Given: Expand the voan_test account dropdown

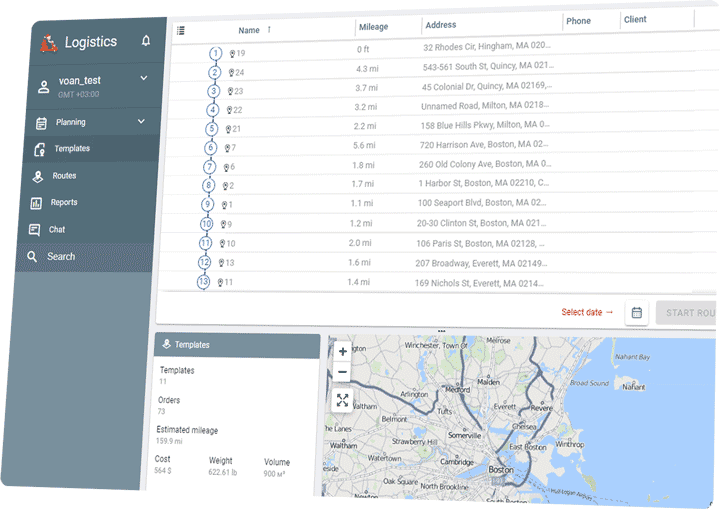Looking at the screenshot, I should (x=143, y=78).
